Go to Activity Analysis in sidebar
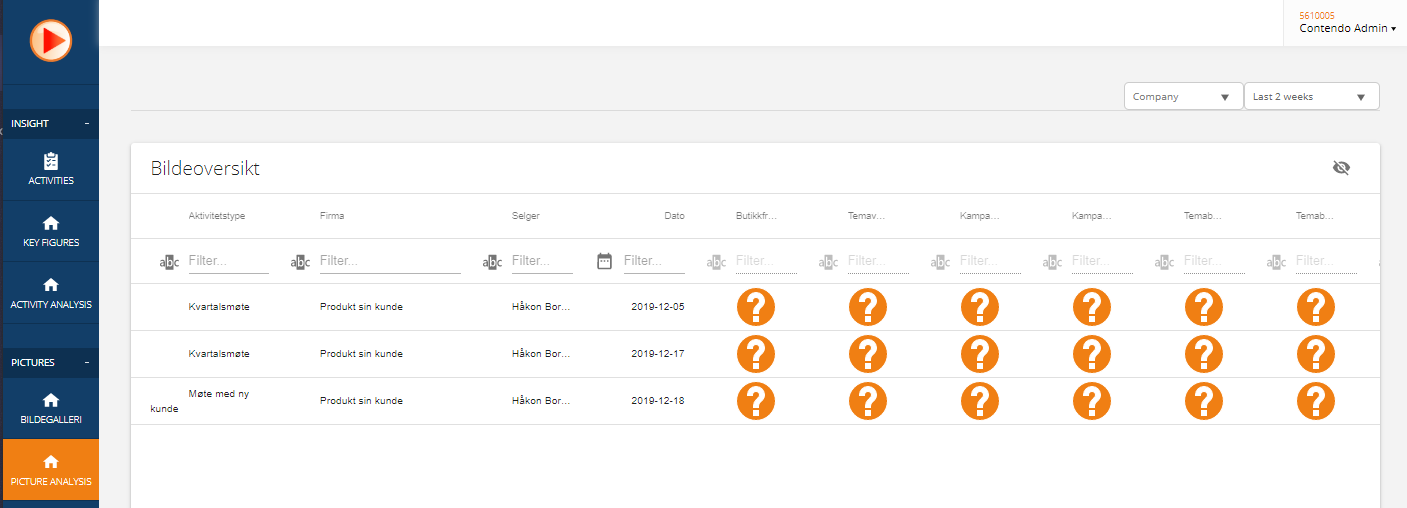This screenshot has height=508, width=1407. click(51, 293)
